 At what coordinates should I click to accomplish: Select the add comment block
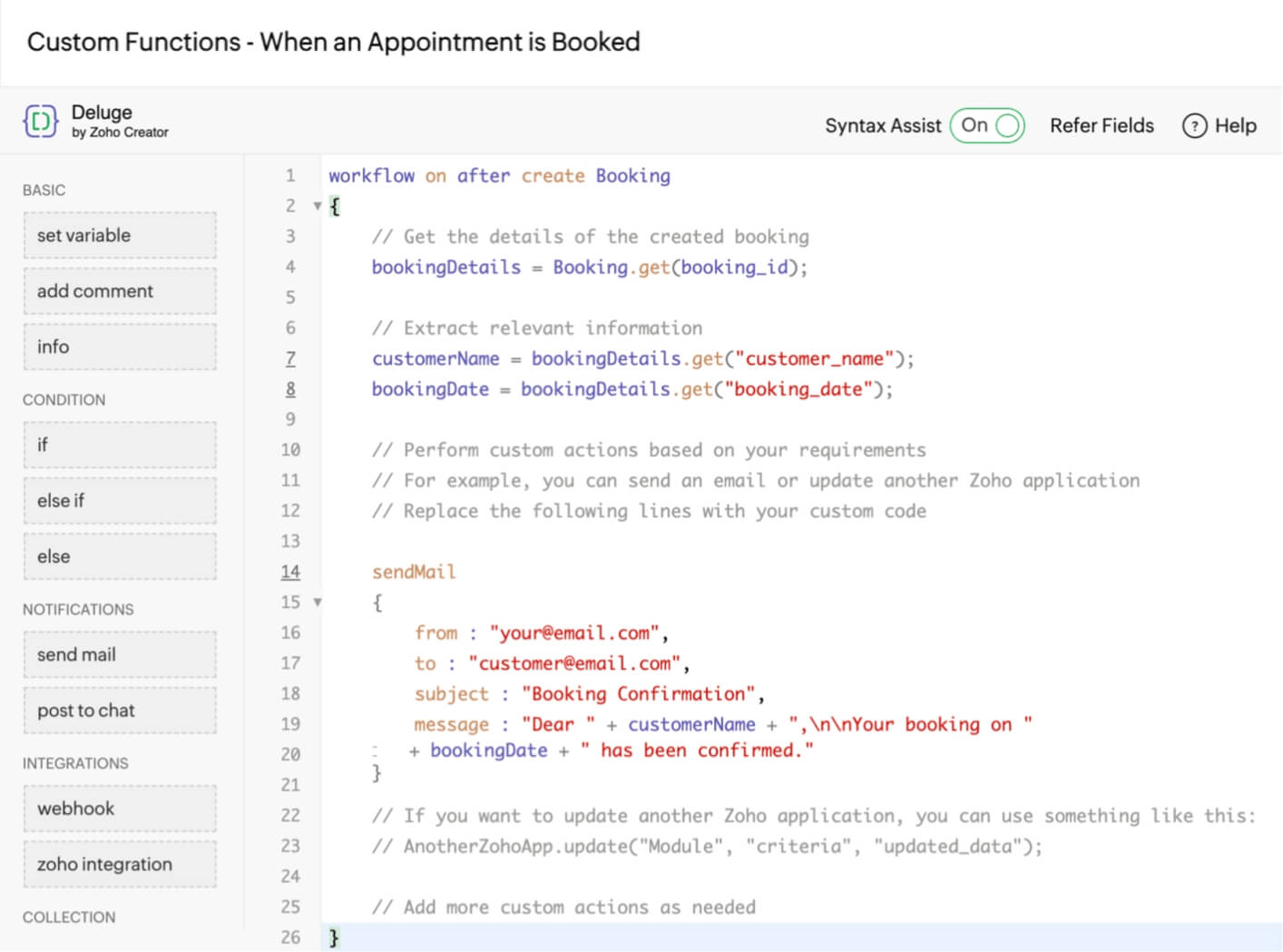pos(120,291)
